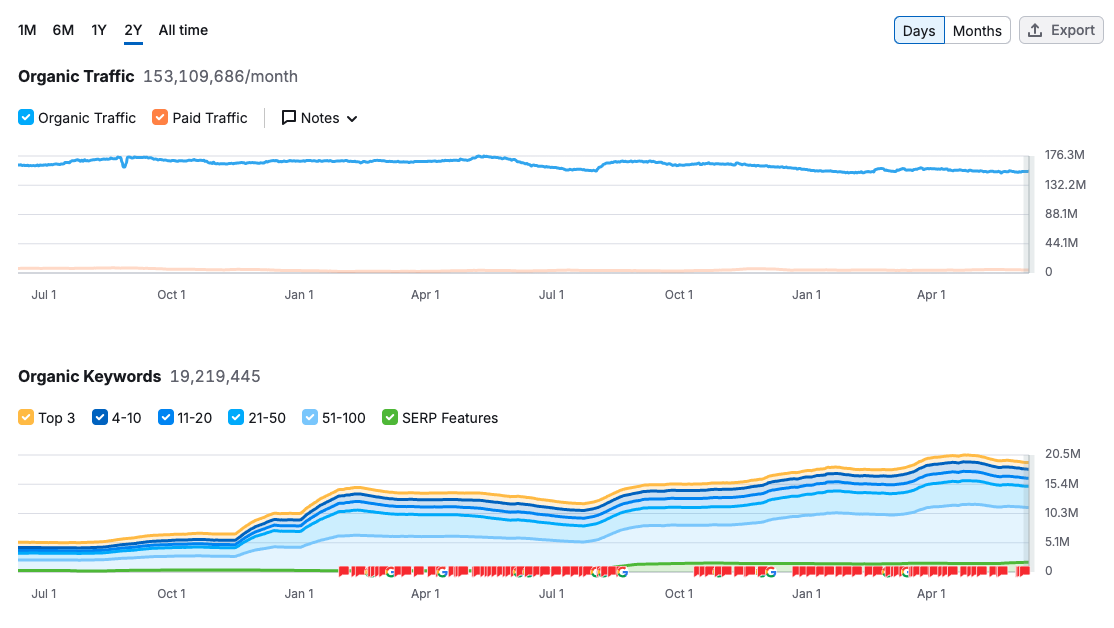Click the leftmost Google update marker on keywords chart
Image resolution: width=1114 pixels, height=628 pixels.
click(x=389, y=572)
